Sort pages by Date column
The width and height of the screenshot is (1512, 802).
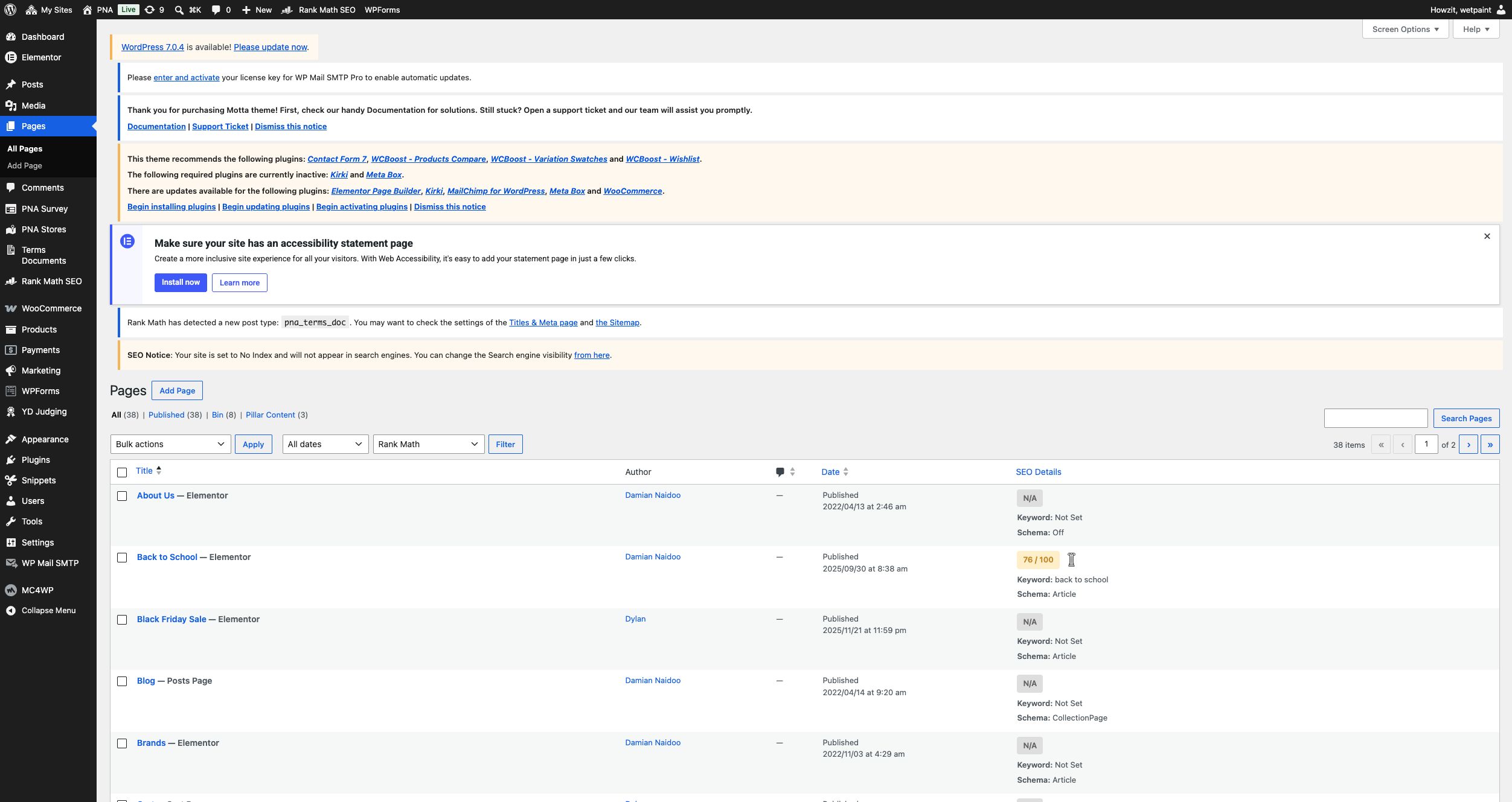(x=834, y=472)
